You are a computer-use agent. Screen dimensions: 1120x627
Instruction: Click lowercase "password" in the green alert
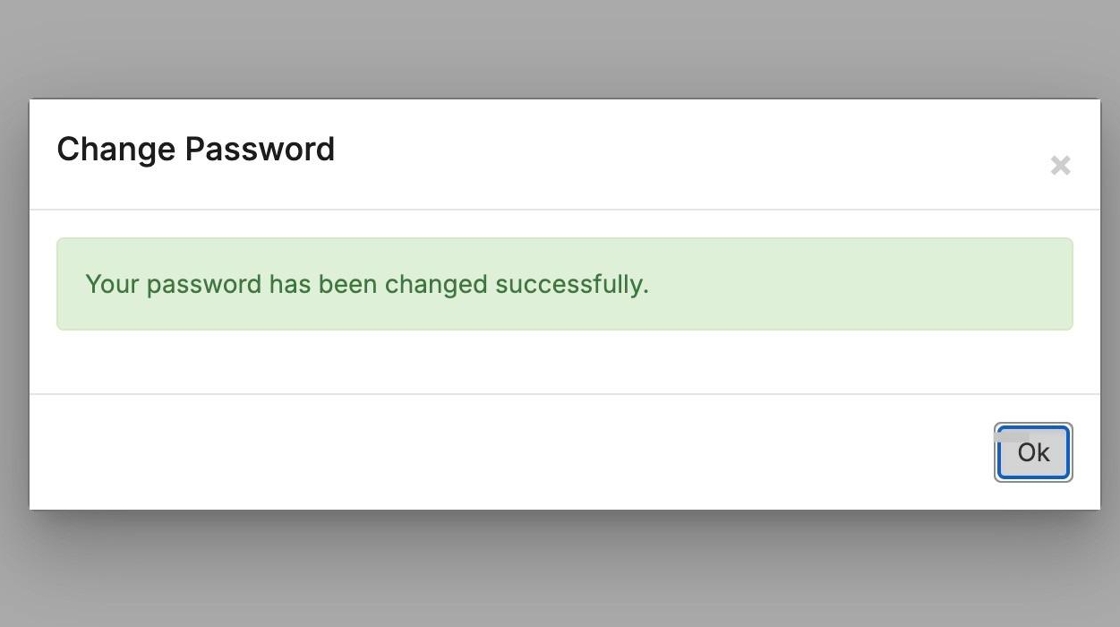coord(203,284)
